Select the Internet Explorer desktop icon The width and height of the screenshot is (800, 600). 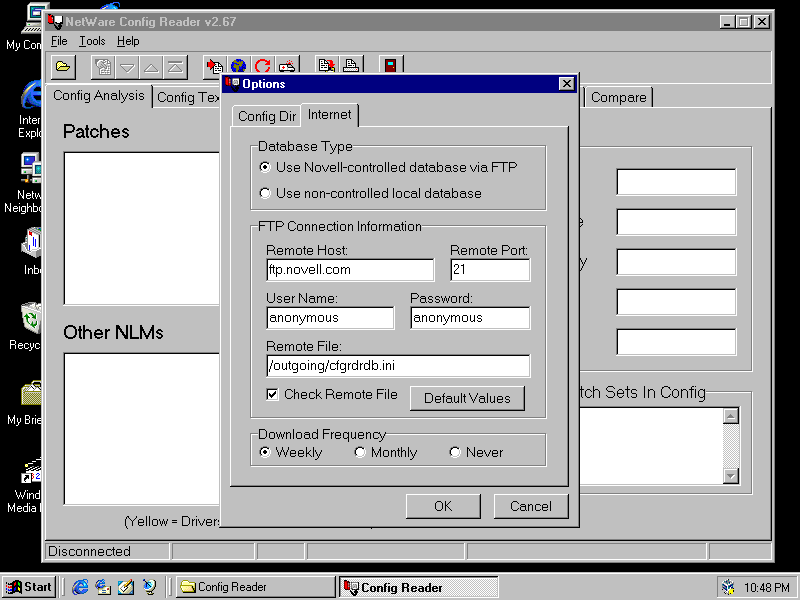pos(30,108)
